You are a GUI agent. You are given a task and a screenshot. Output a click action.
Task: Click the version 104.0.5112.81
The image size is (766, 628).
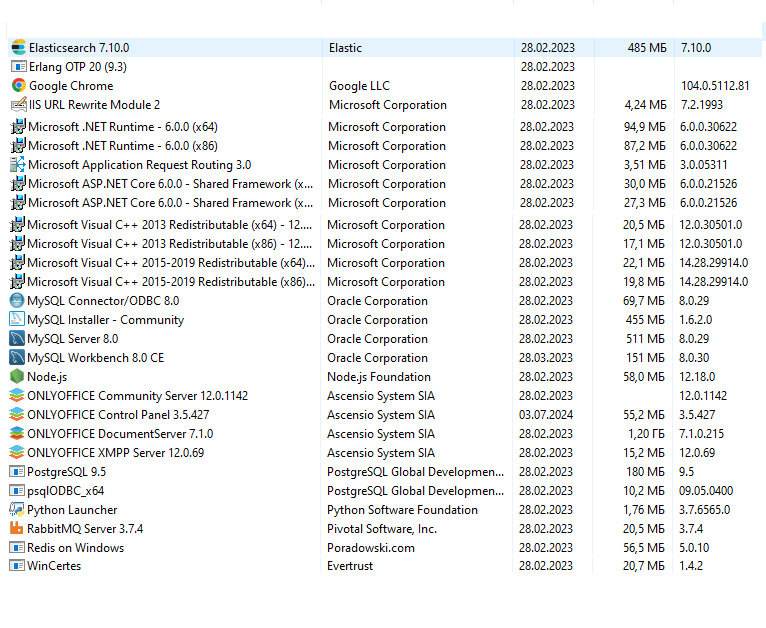click(715, 86)
